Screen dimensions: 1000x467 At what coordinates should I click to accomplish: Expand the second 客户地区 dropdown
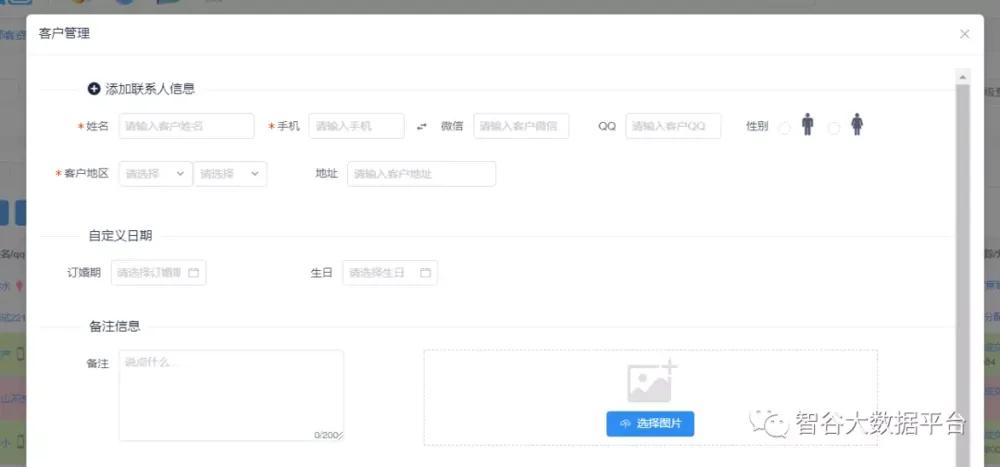pos(230,174)
